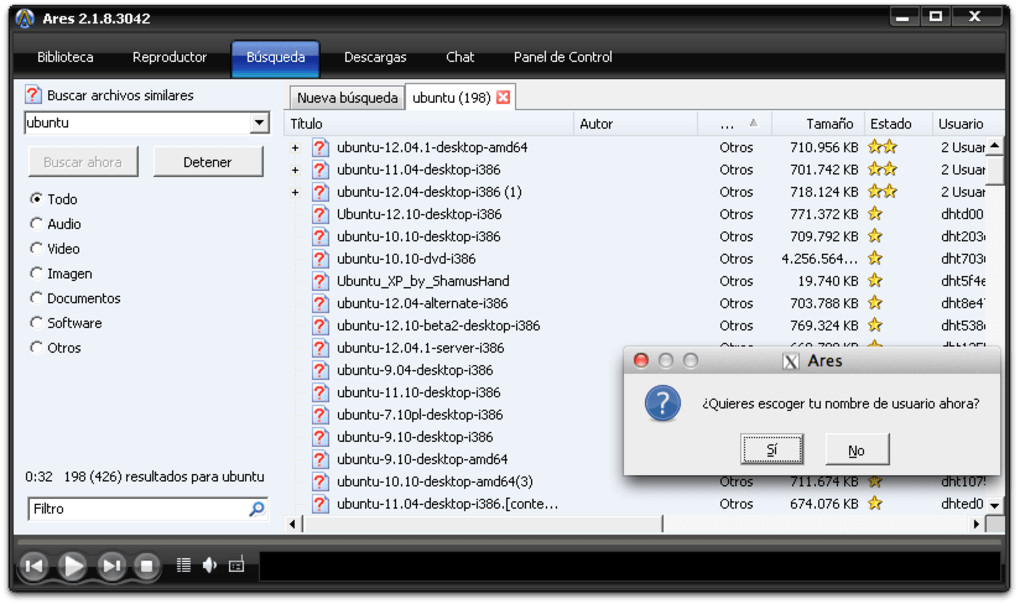Select the Video file type radio
The width and height of the screenshot is (1020, 604).
coord(36,248)
